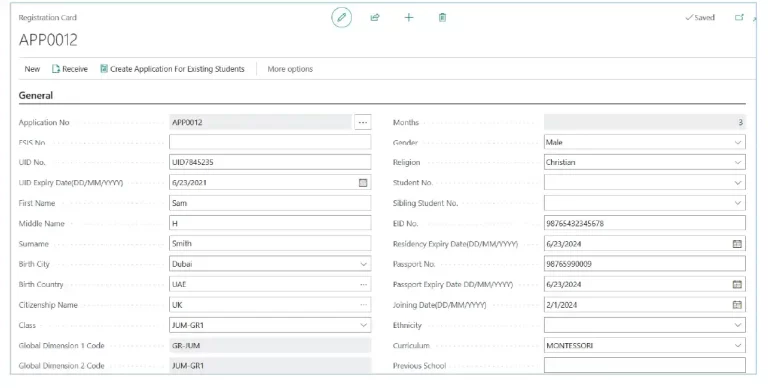768x388 pixels.
Task: Collapse the General section heading
Action: point(36,96)
